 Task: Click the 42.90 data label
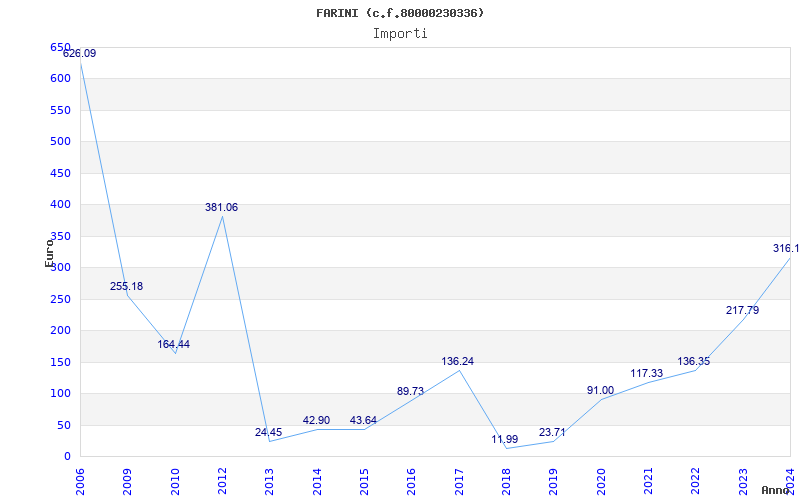[x=316, y=420]
